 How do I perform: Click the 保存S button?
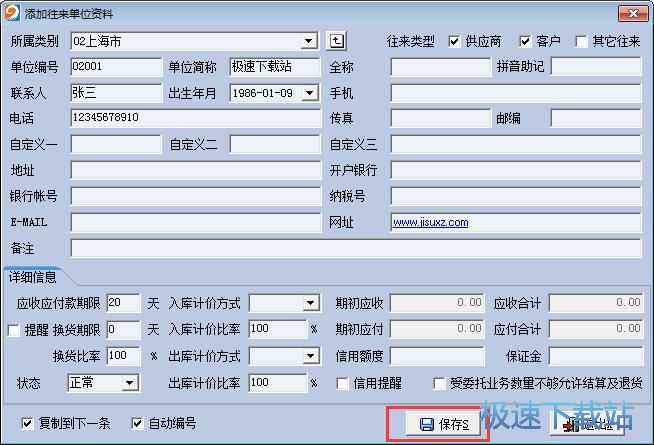443,424
